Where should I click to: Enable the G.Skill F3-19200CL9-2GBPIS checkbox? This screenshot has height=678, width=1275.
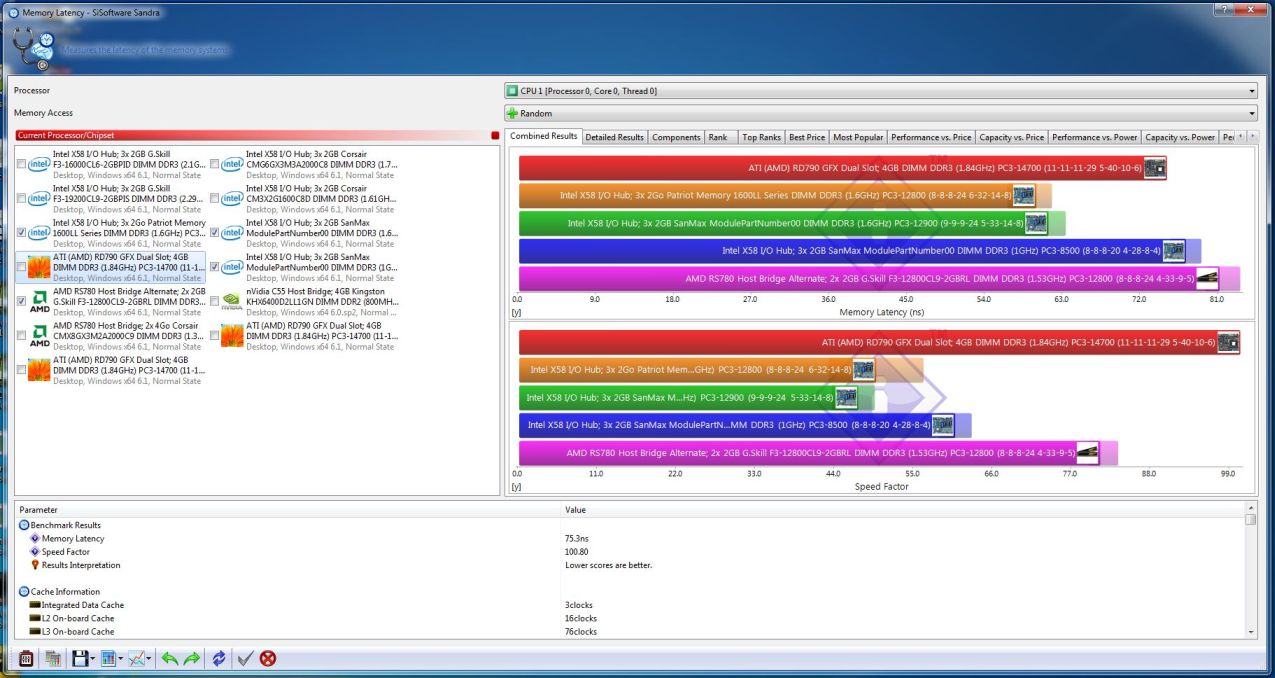(x=22, y=198)
